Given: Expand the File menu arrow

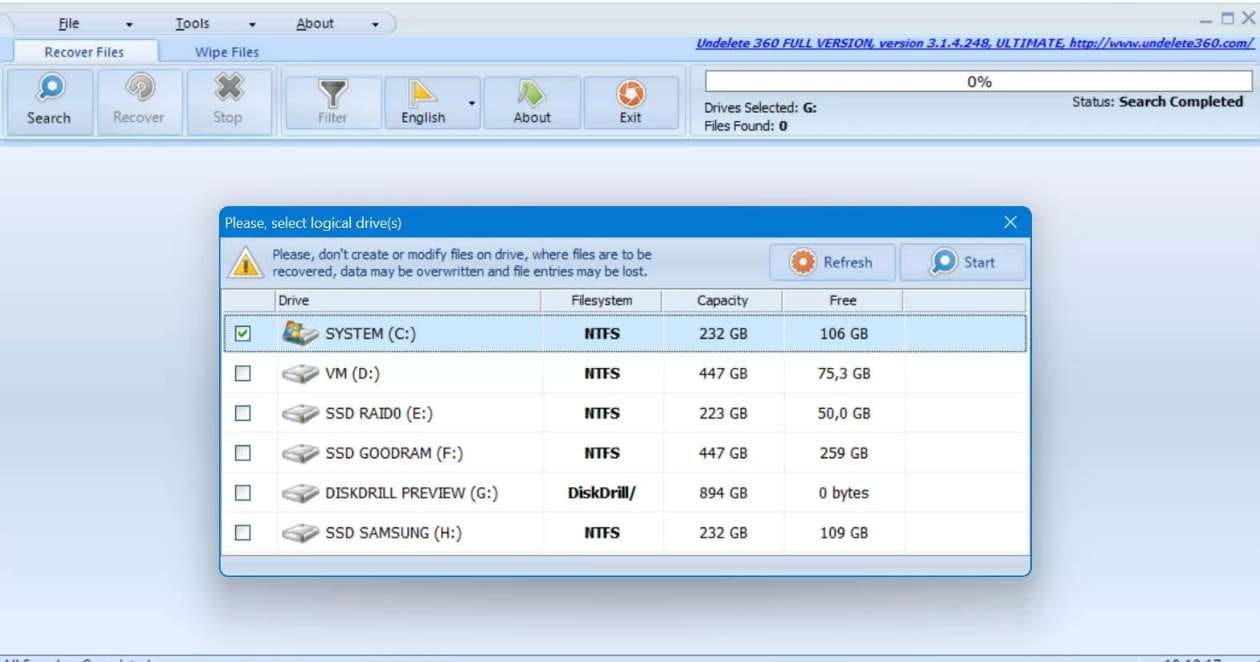Looking at the screenshot, I should click(129, 24).
